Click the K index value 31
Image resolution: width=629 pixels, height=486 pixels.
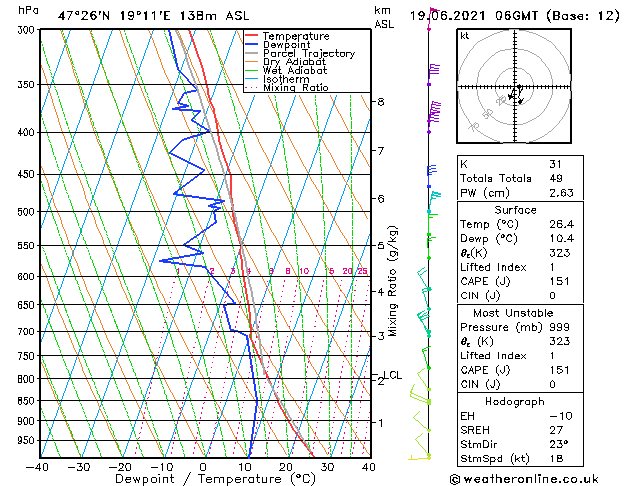pos(556,164)
